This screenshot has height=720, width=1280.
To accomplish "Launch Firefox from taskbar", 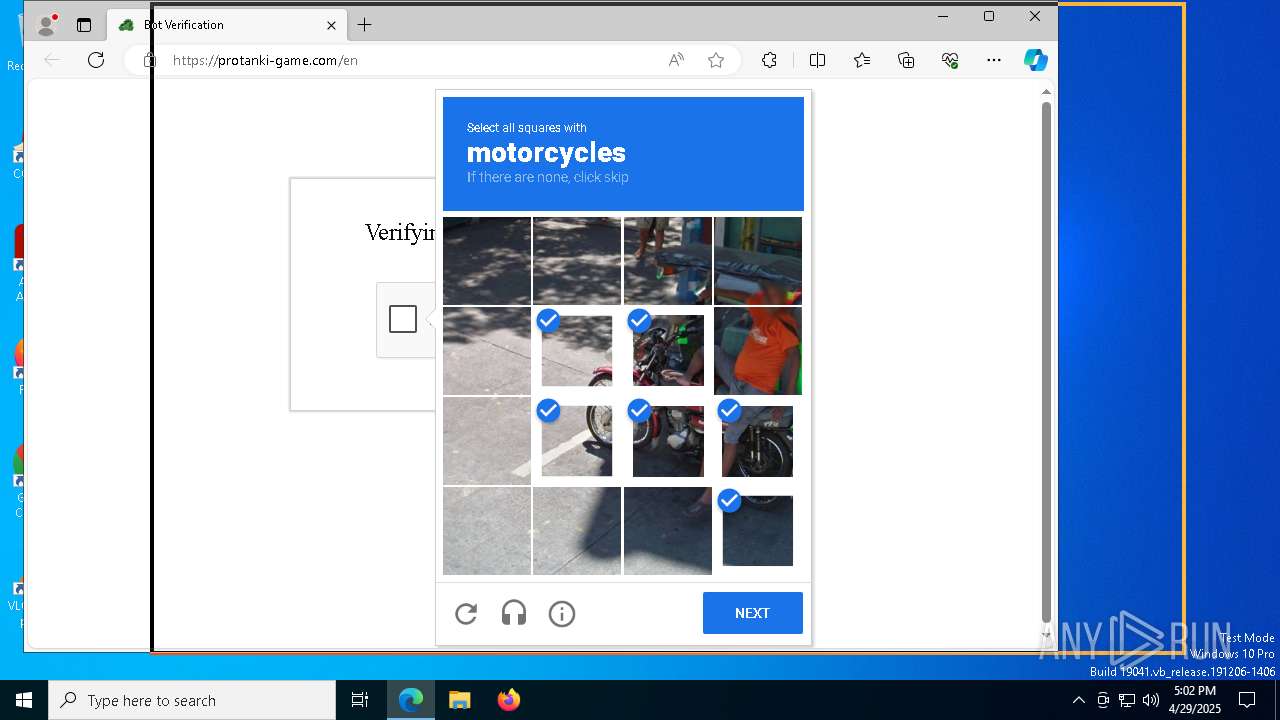I will 508,700.
